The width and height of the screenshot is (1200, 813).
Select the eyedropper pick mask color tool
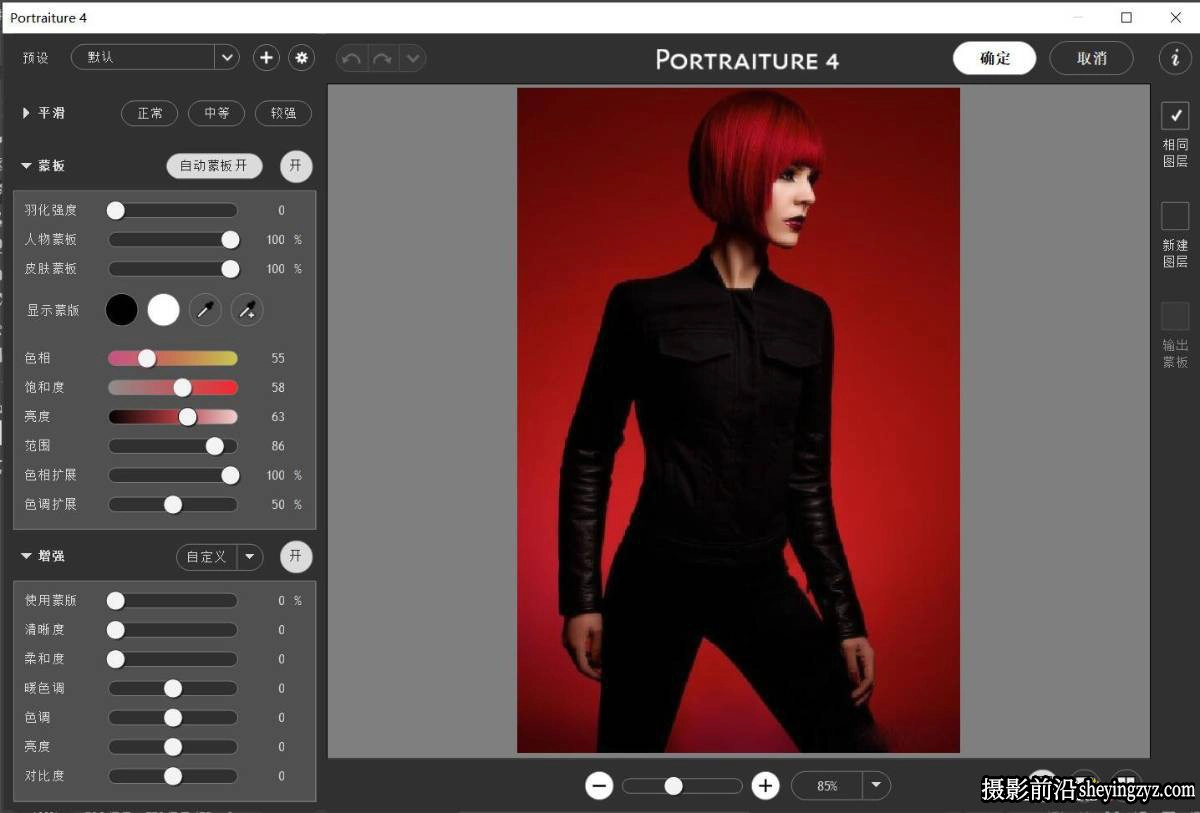click(205, 310)
